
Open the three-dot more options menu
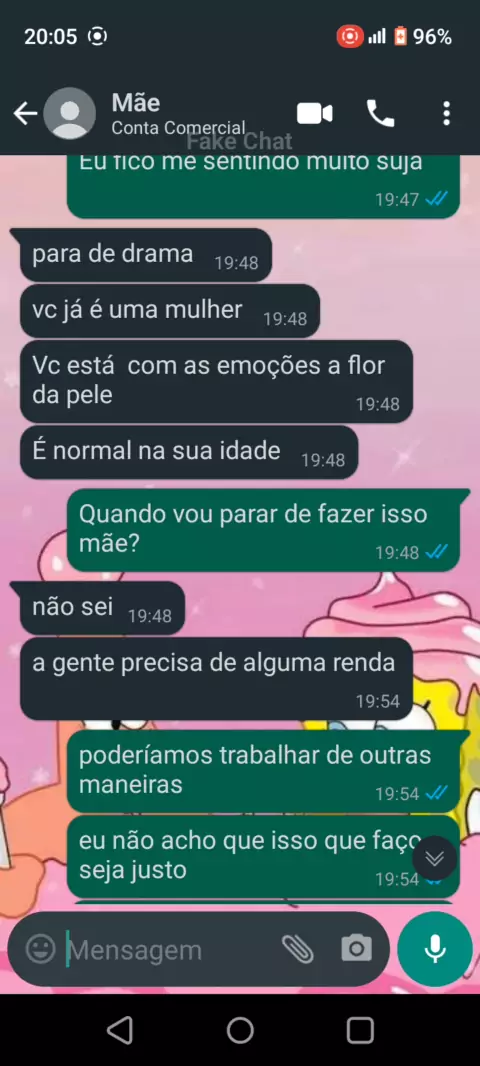(x=446, y=114)
